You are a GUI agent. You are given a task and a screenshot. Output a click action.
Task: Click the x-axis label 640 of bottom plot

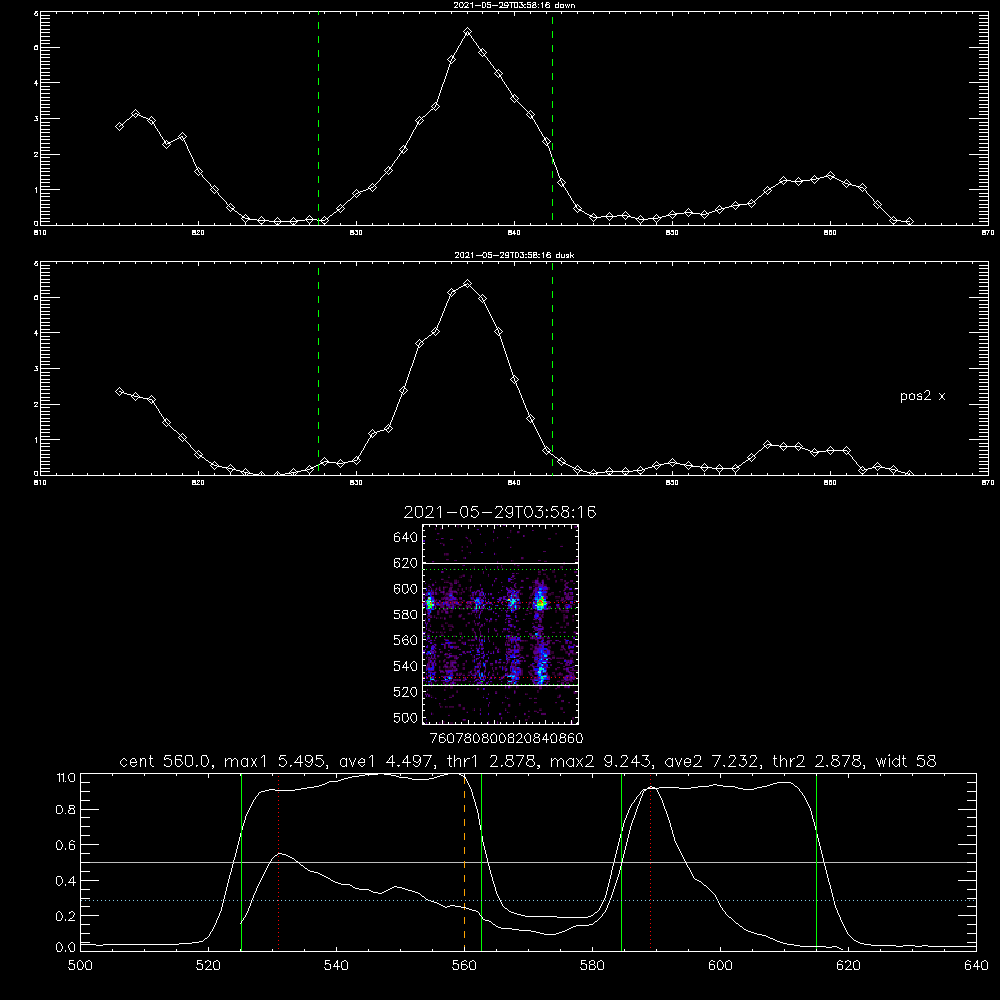coord(976,966)
